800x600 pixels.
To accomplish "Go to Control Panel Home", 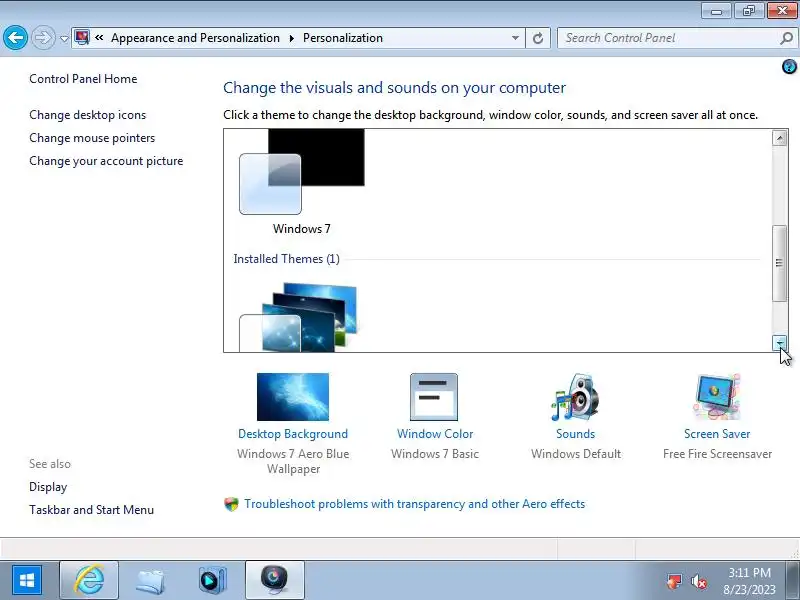I will 83,79.
